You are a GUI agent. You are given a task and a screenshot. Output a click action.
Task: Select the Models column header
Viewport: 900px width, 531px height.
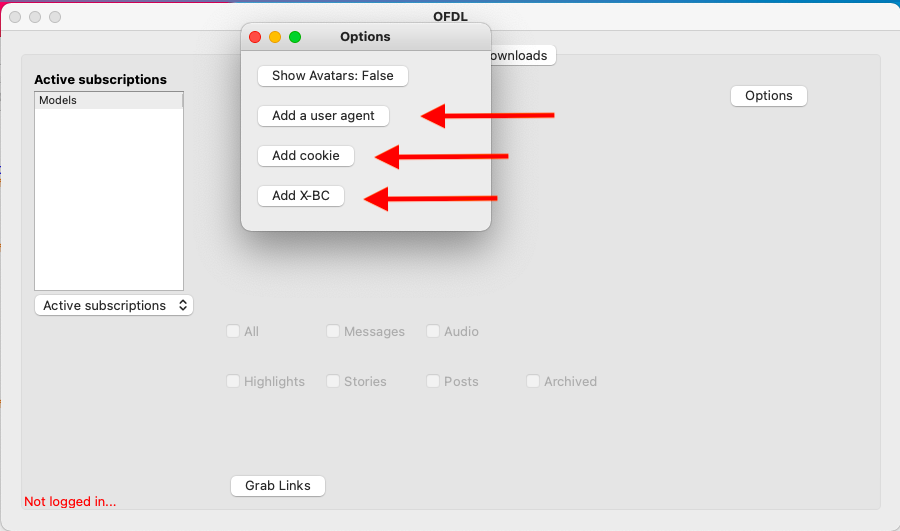click(108, 100)
